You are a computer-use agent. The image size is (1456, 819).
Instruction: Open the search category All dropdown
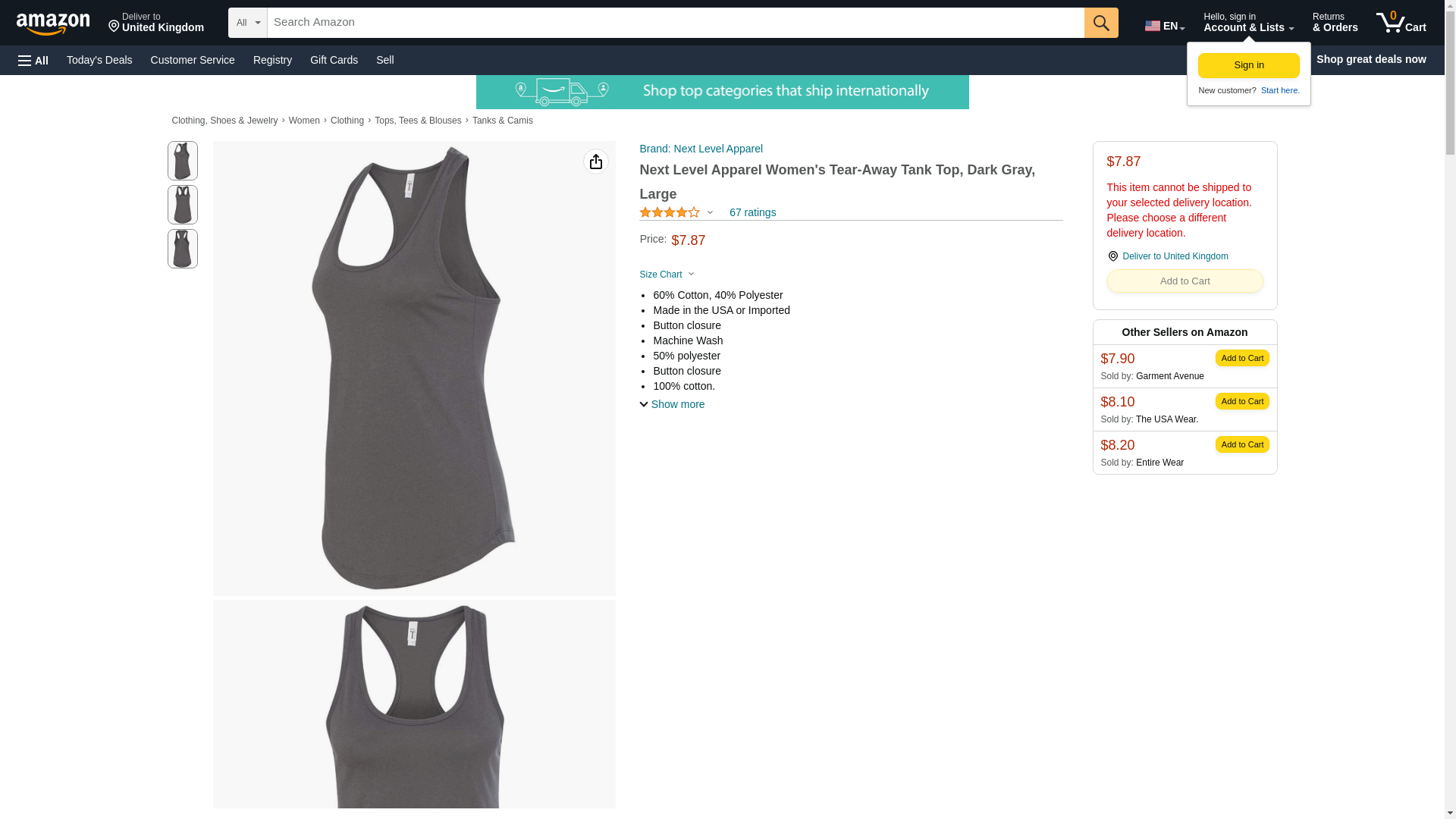pyautogui.click(x=247, y=23)
